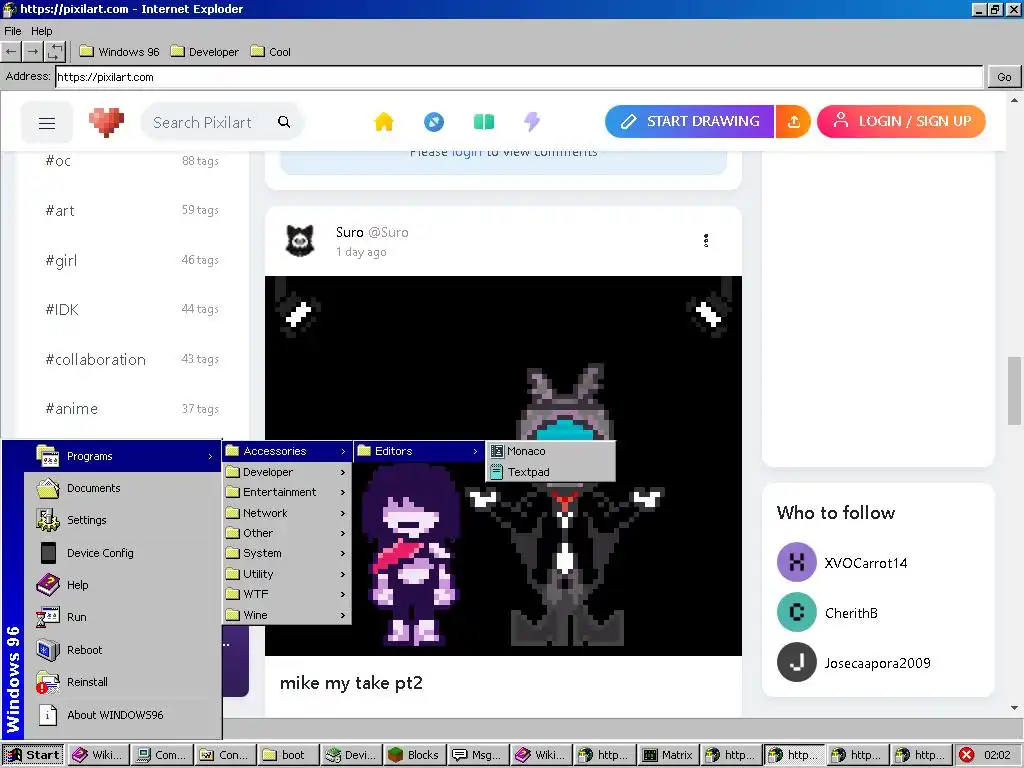Switch to boot folder taskbar window
1024x768 pixels.
click(x=286, y=756)
